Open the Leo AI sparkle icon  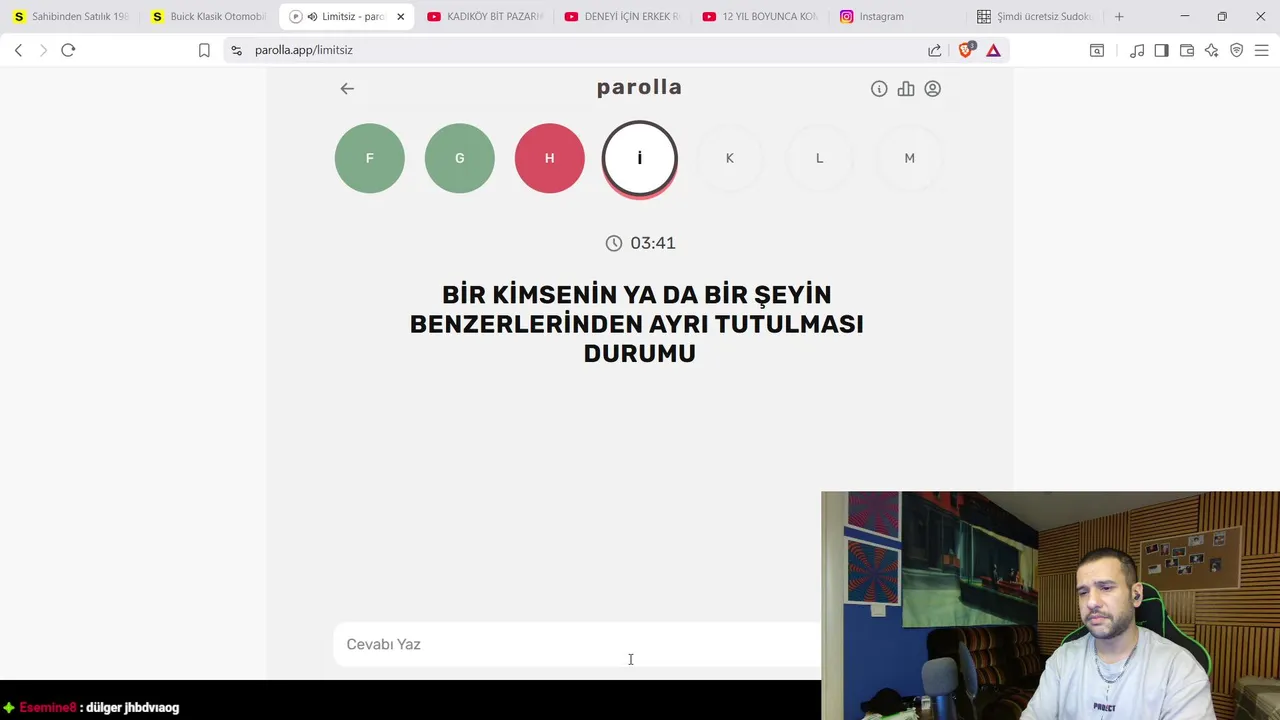click(x=1212, y=50)
